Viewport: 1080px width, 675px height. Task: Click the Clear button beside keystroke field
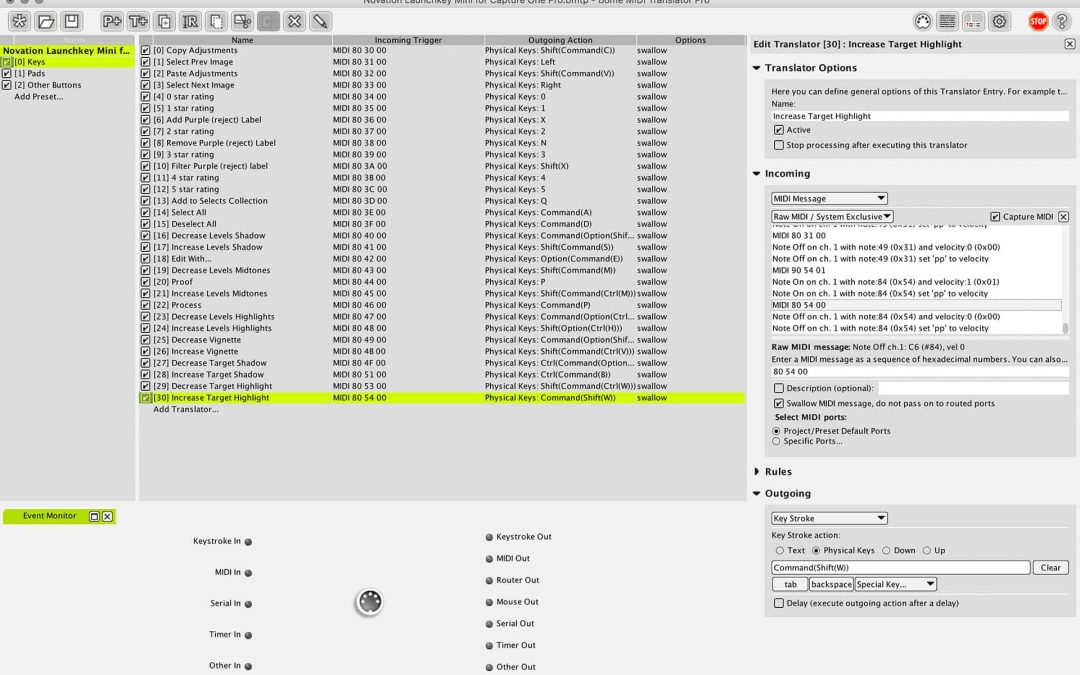click(x=1050, y=567)
